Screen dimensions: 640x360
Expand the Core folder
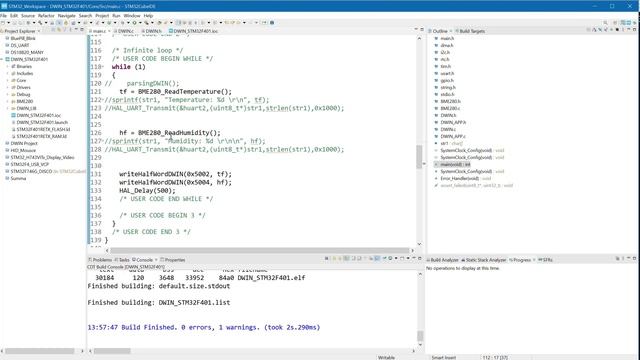(8, 80)
